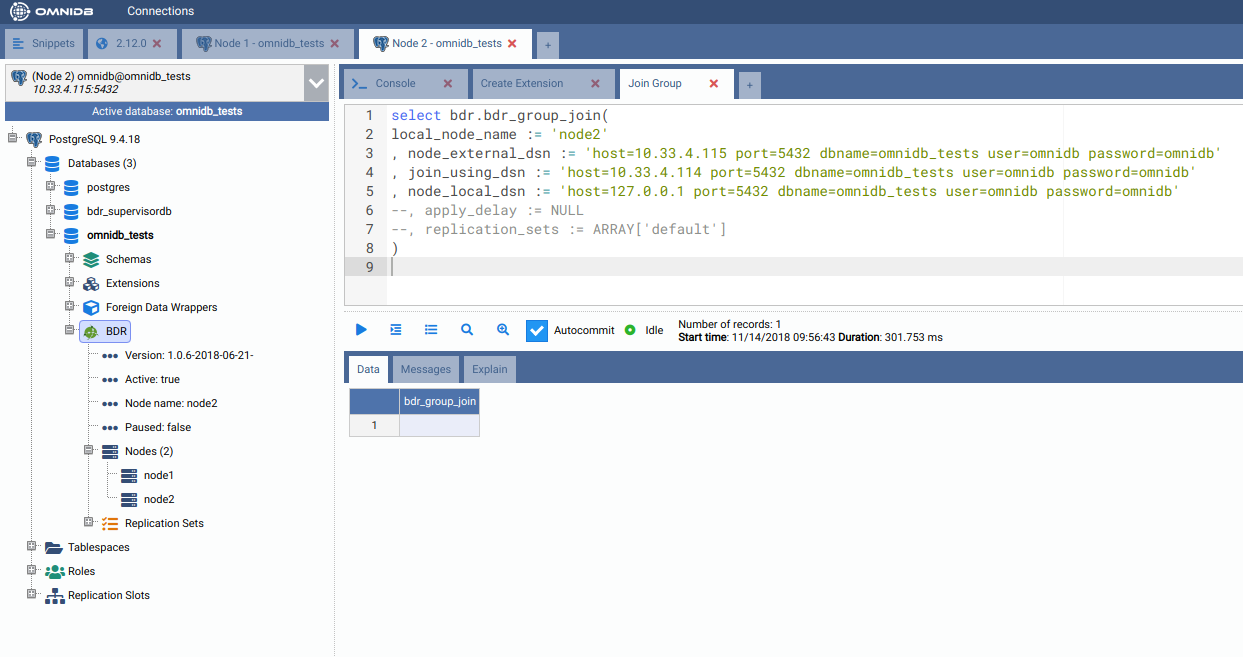Run the query with the play button
This screenshot has height=657, width=1243.
point(362,330)
